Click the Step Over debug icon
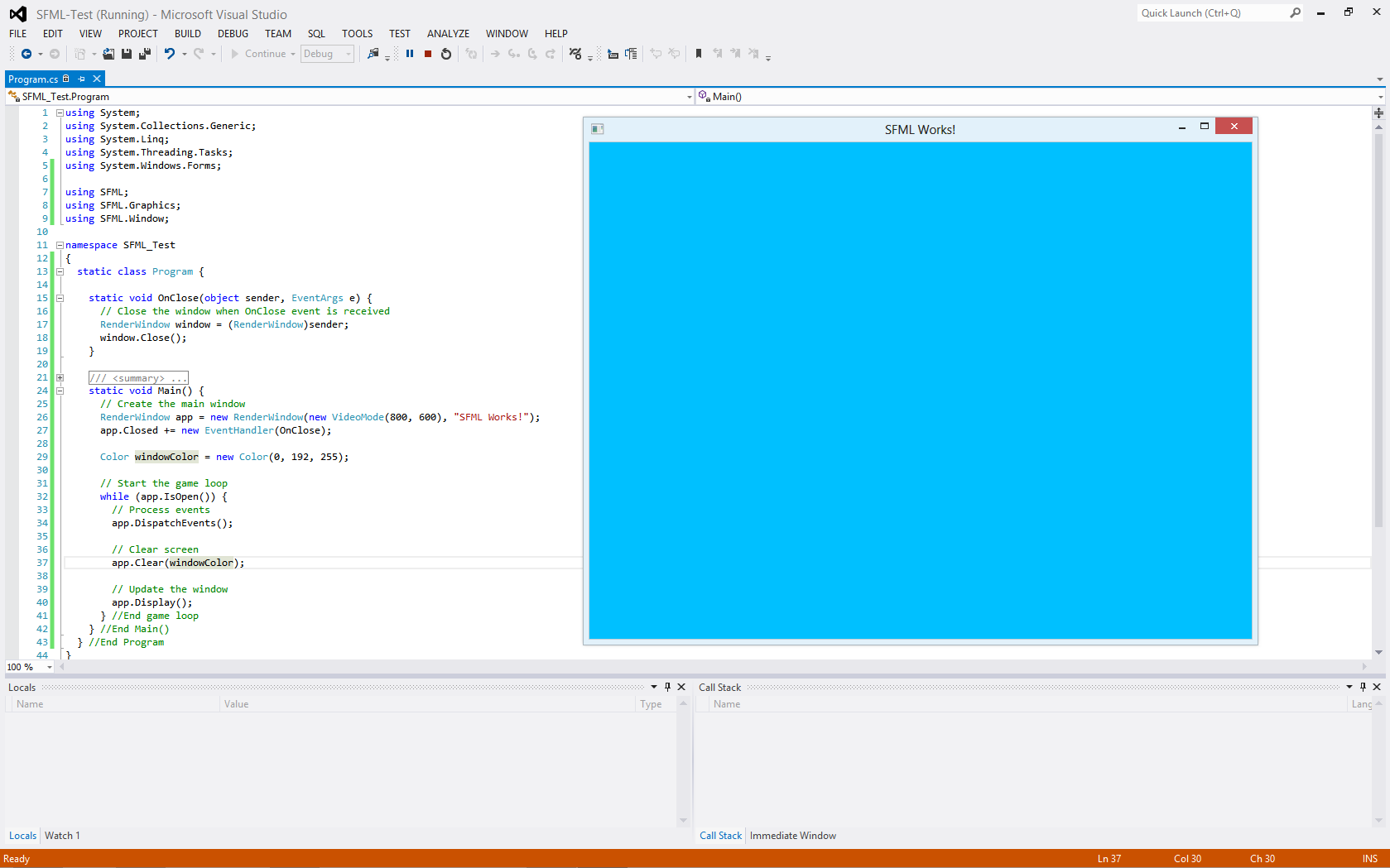The image size is (1390, 868). tap(532, 54)
